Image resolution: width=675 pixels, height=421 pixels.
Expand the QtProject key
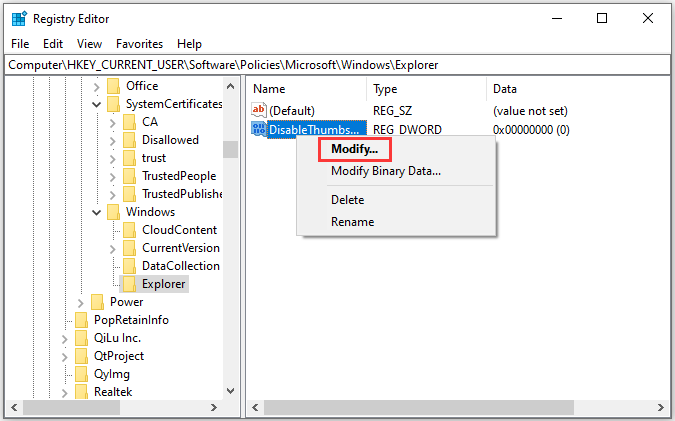pos(65,358)
